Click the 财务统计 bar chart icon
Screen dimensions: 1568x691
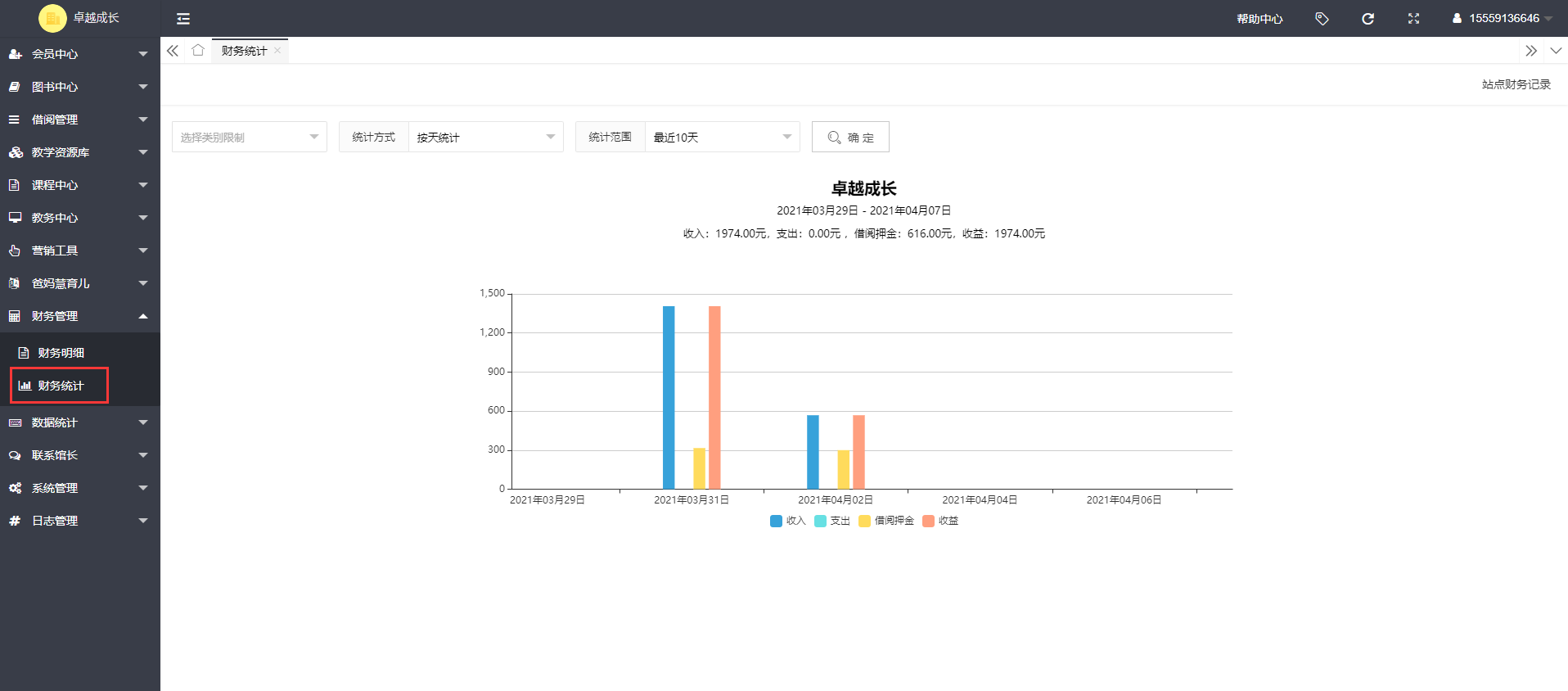click(25, 386)
